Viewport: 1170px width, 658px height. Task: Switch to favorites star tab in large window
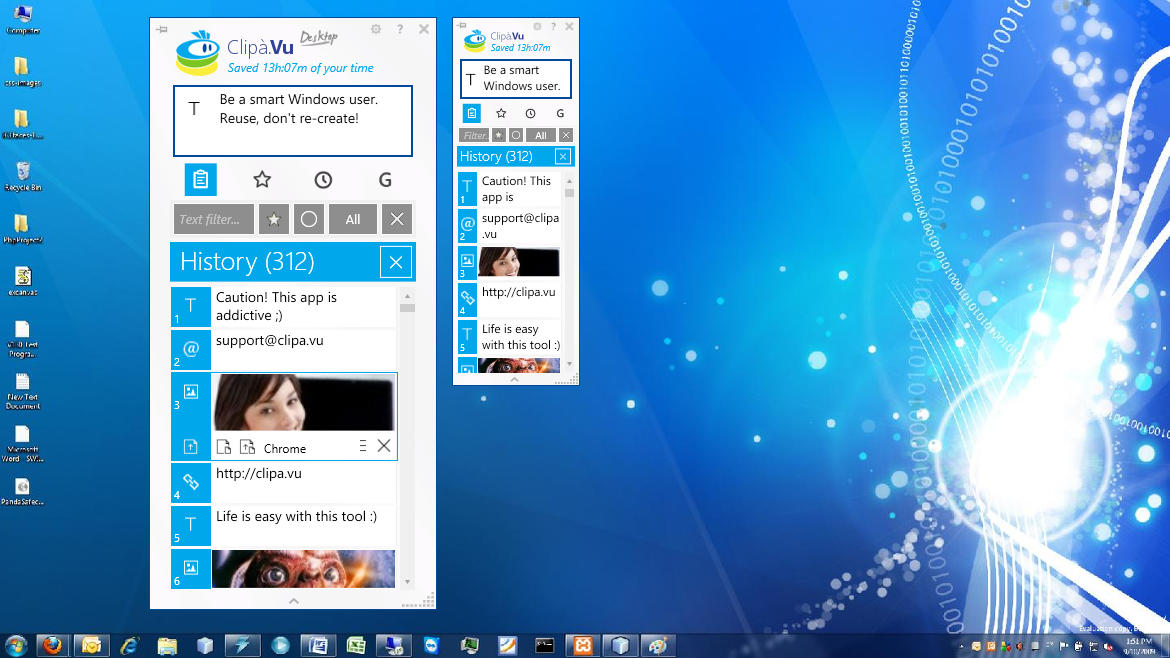tap(262, 180)
